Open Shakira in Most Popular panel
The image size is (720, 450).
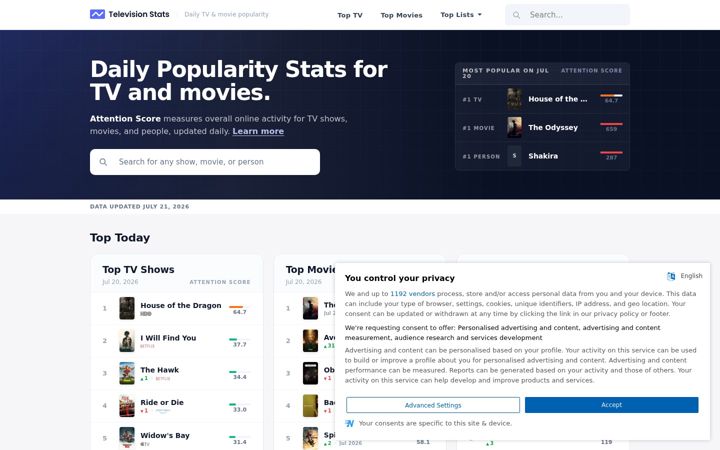point(543,156)
